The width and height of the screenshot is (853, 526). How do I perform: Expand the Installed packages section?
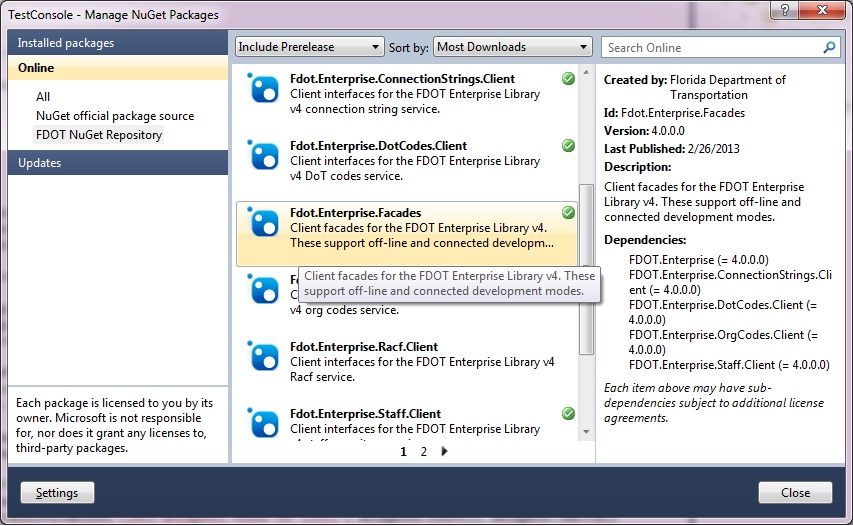(x=118, y=42)
